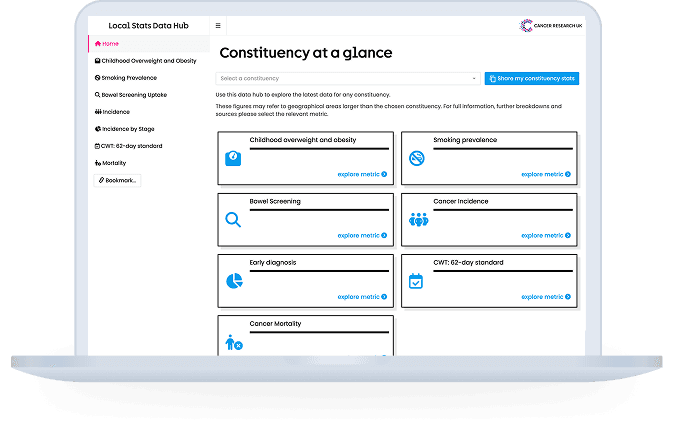Click the arrow icon beside Cancer Incidence explore metric
674x427 pixels.
click(568, 235)
